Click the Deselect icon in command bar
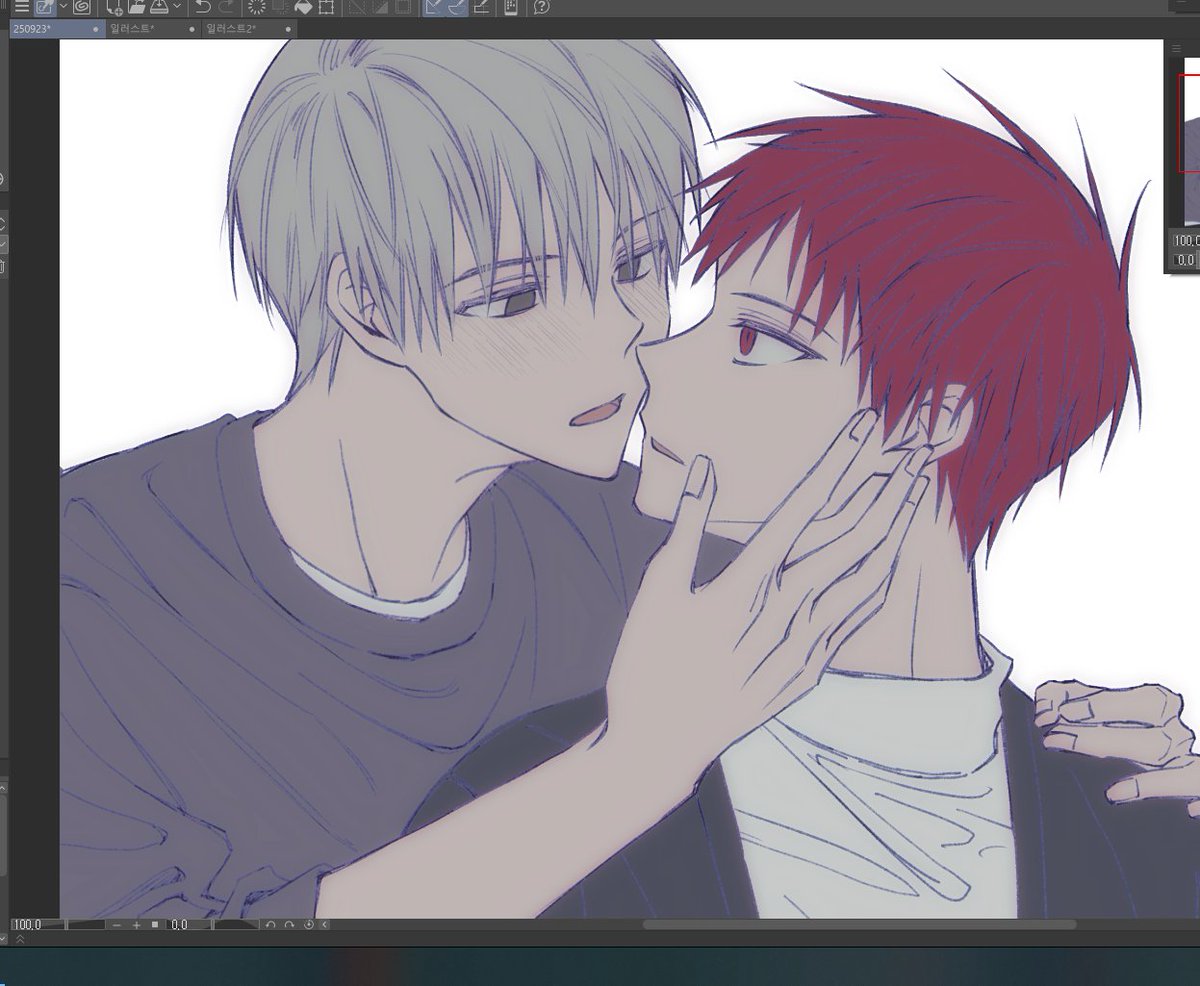 point(356,7)
